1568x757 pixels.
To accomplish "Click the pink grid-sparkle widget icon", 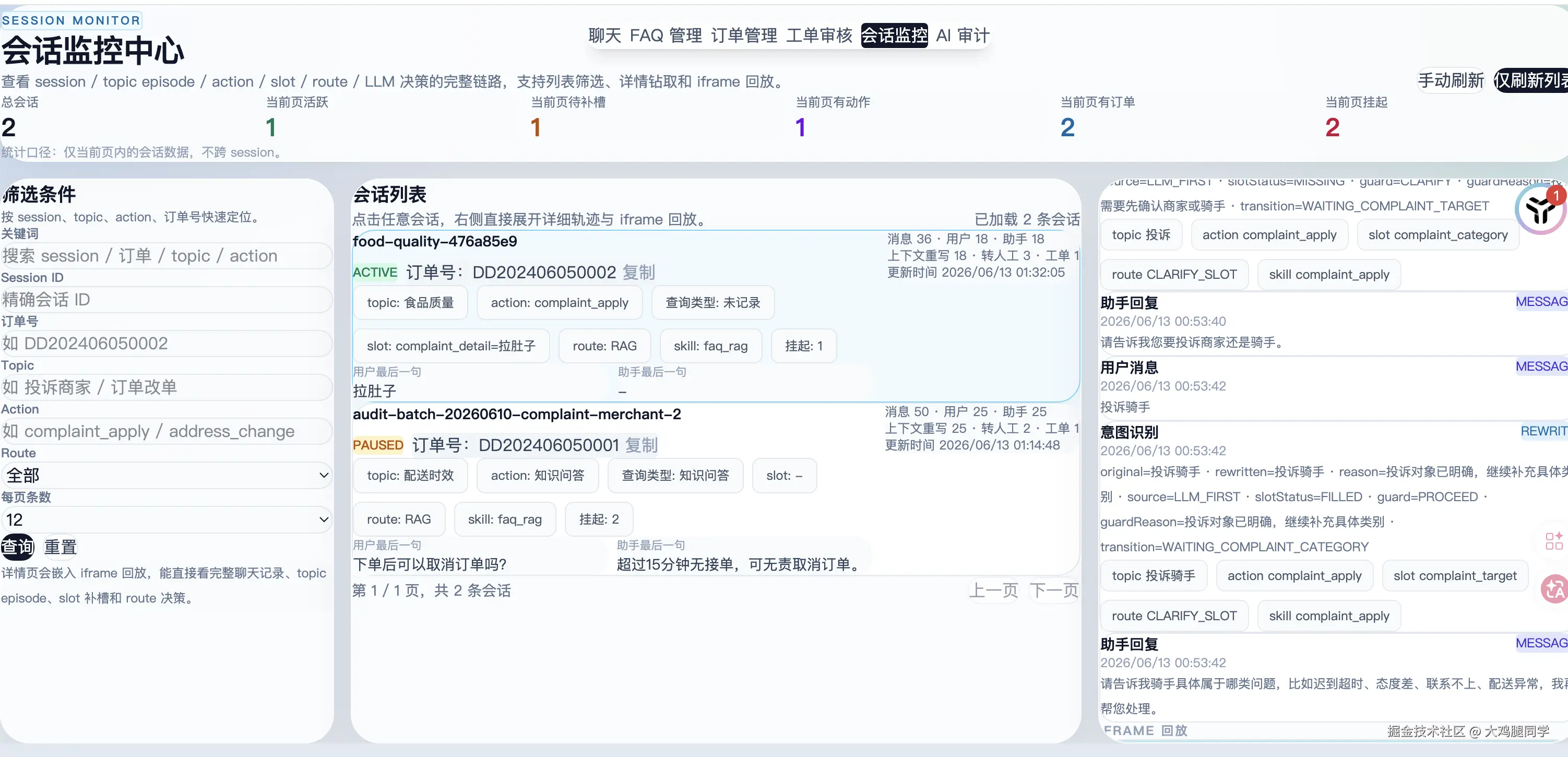I will [x=1554, y=540].
